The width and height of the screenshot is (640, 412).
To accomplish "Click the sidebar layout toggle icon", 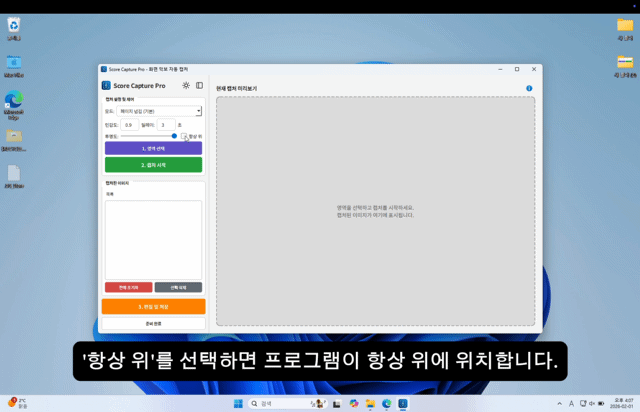I will 199,86.
